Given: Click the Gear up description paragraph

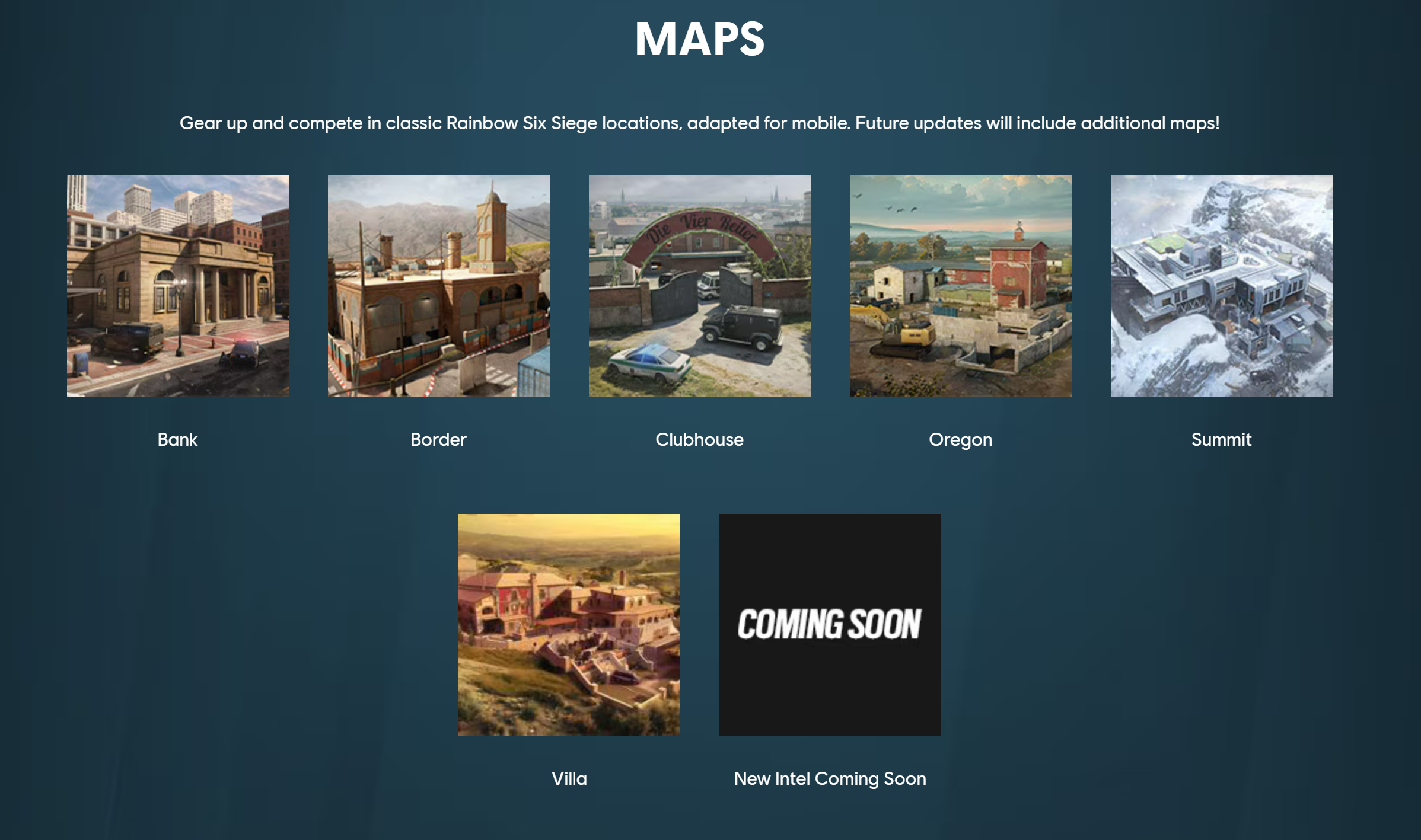Looking at the screenshot, I should (x=699, y=123).
